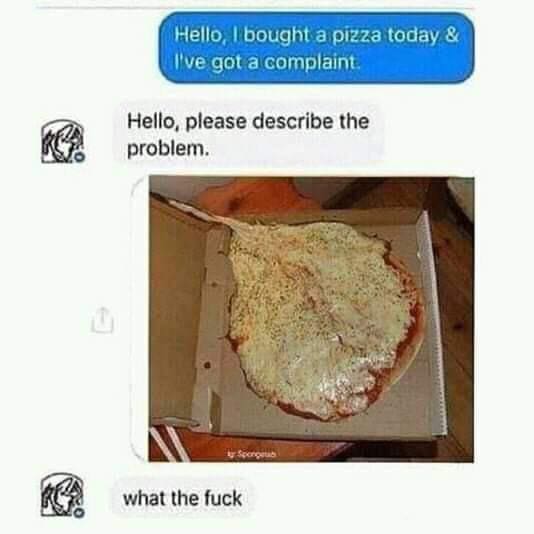Click the status badge on the upper avatar
This screenshot has height=534, width=534.
pos(80,157)
